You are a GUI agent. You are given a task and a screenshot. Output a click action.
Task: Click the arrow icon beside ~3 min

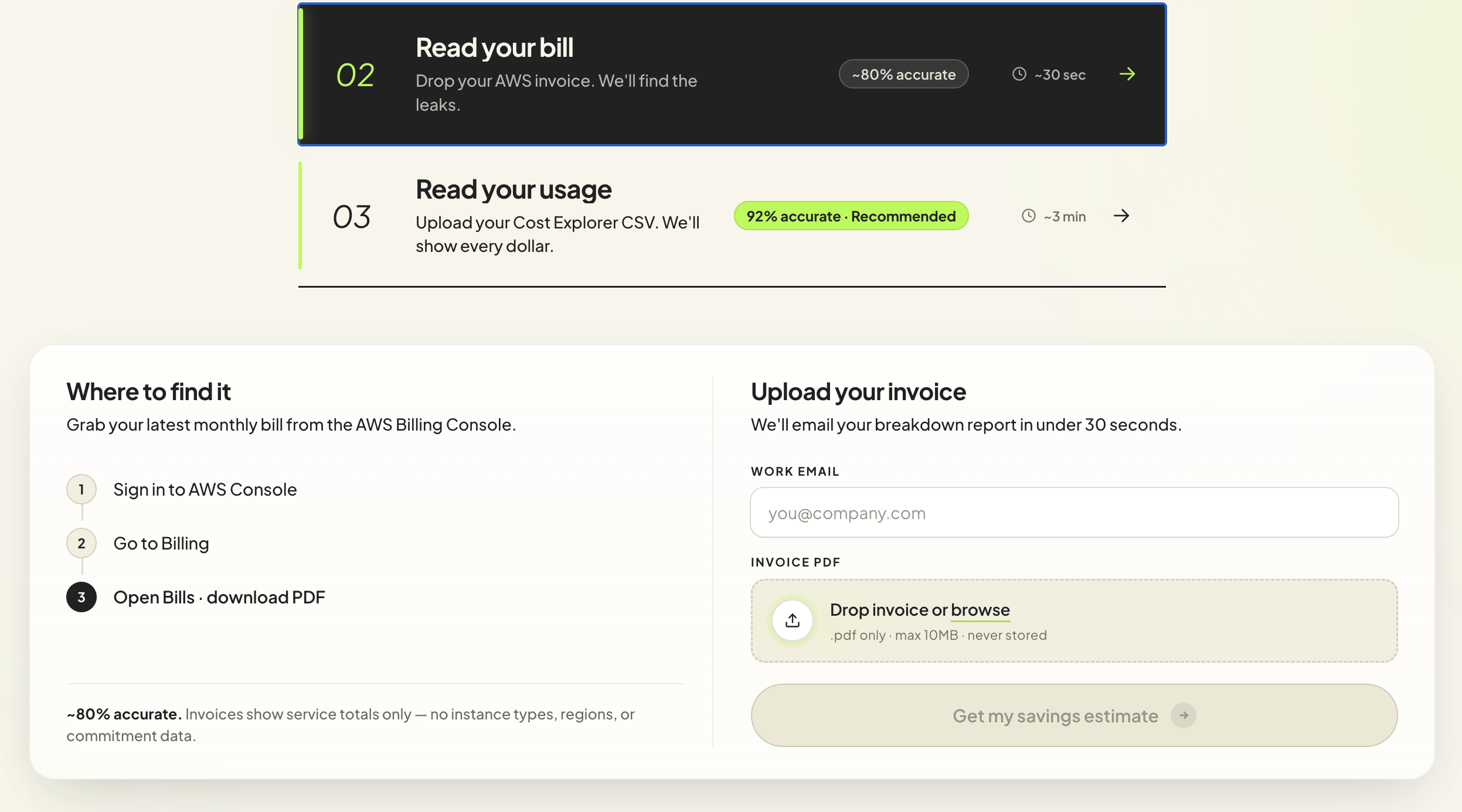click(x=1121, y=216)
